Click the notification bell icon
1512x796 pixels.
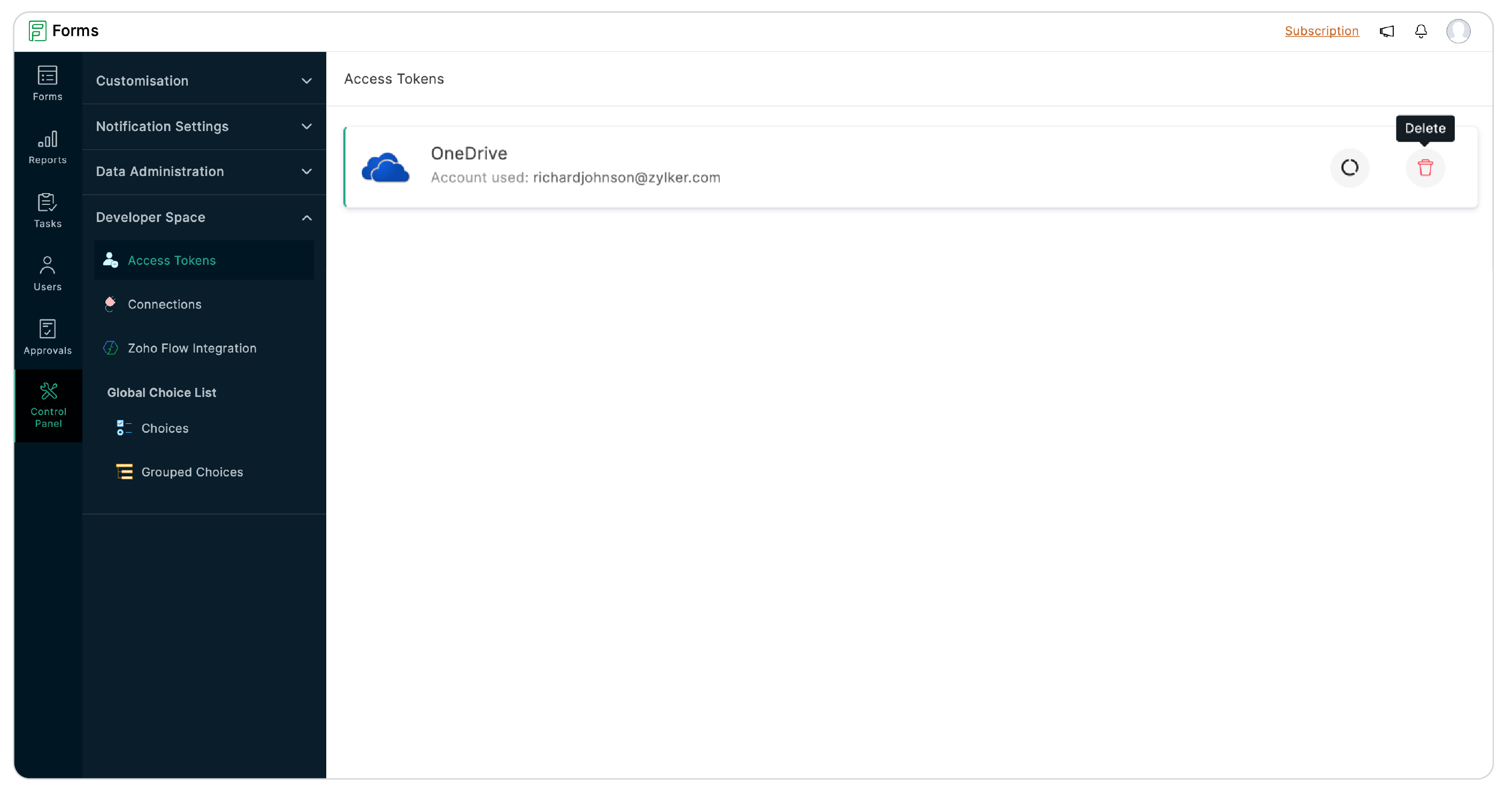[x=1421, y=31]
